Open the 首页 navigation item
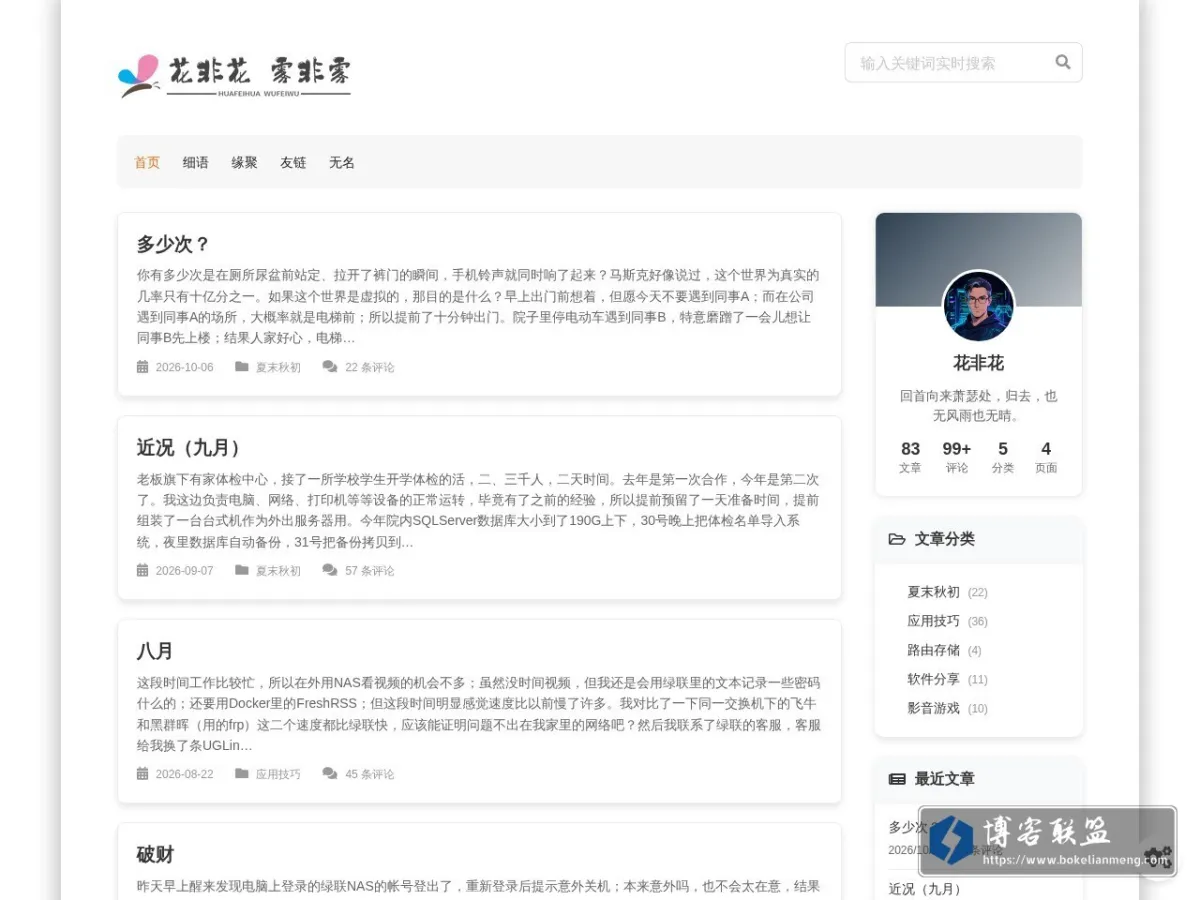The width and height of the screenshot is (1200, 900). point(147,162)
